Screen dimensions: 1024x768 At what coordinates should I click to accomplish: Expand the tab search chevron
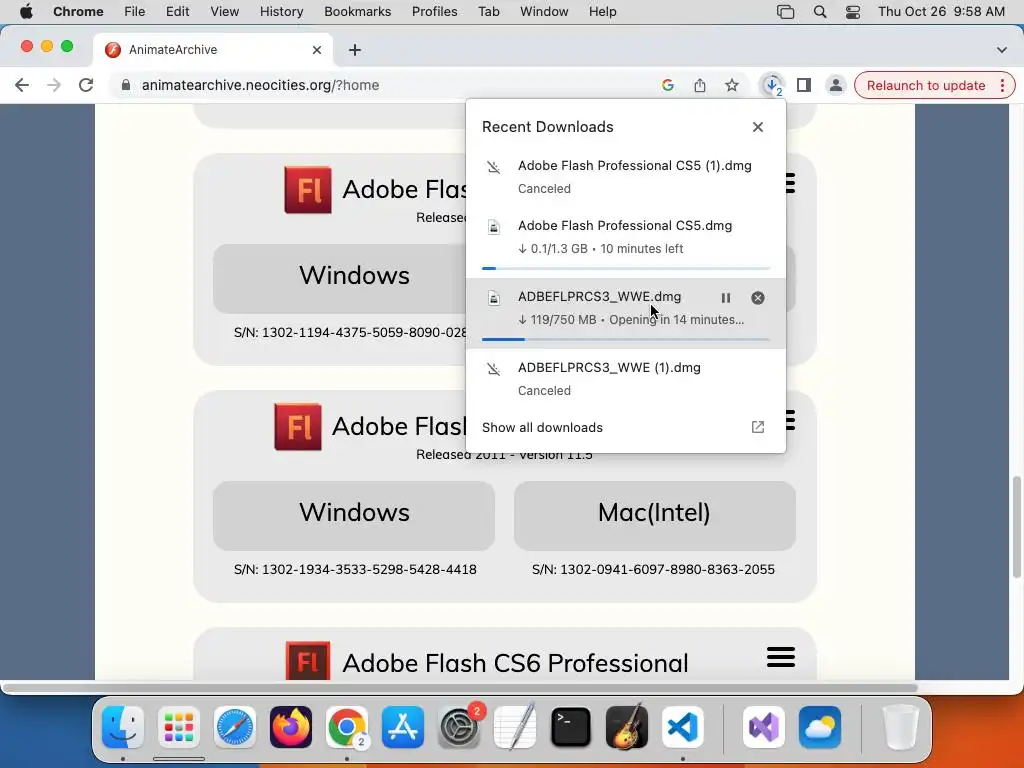tap(1002, 50)
